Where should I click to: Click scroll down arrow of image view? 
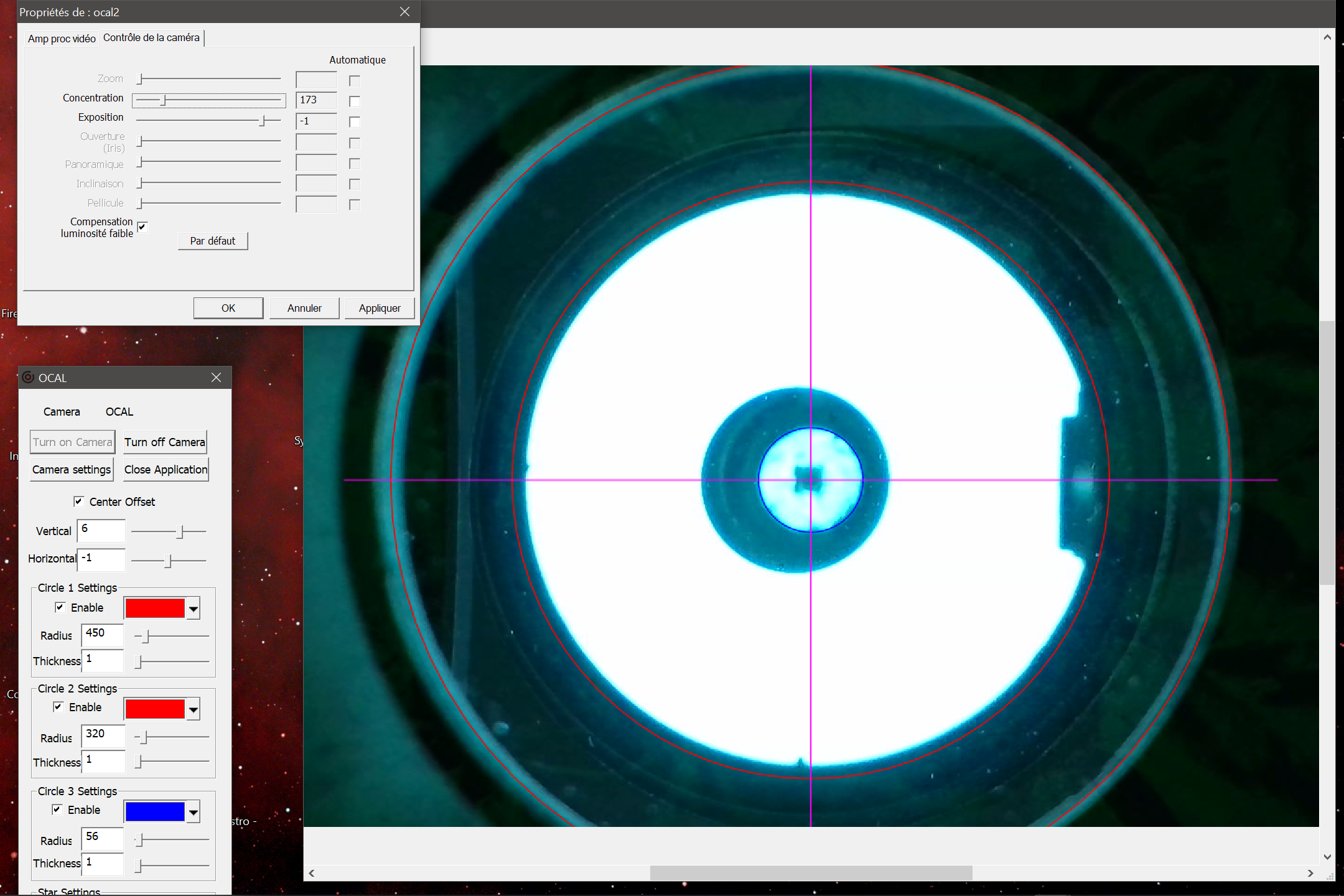(1327, 857)
